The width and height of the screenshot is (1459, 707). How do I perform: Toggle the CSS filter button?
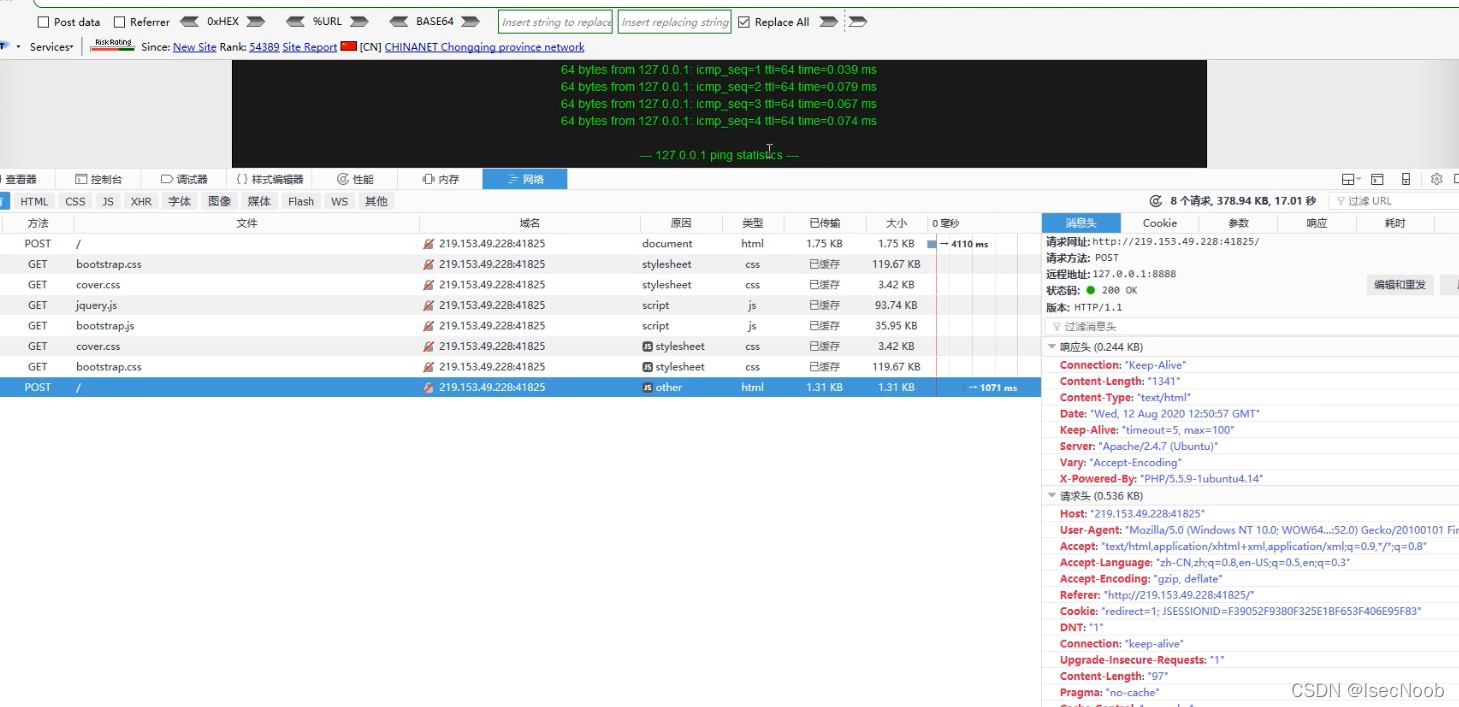[x=76, y=201]
